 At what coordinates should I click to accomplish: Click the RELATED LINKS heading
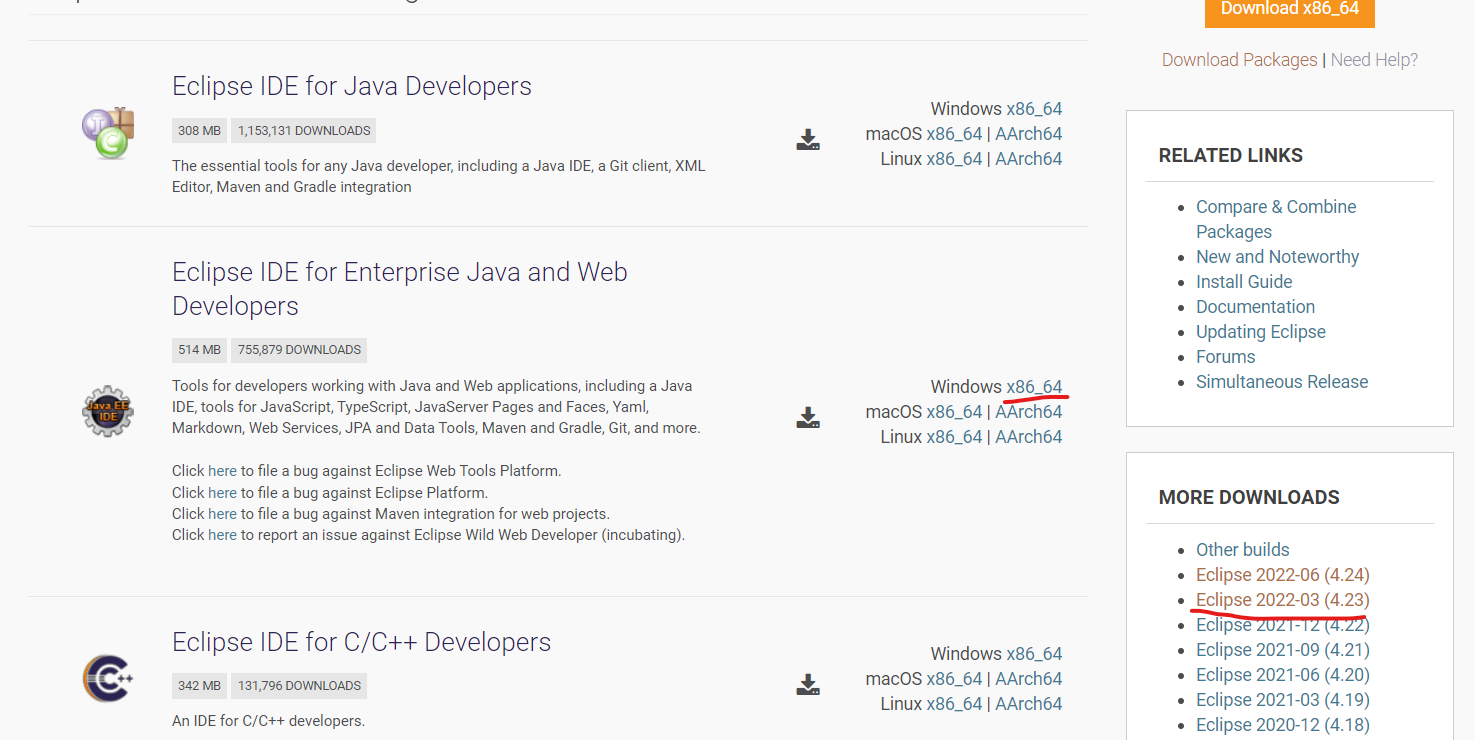coord(1230,156)
